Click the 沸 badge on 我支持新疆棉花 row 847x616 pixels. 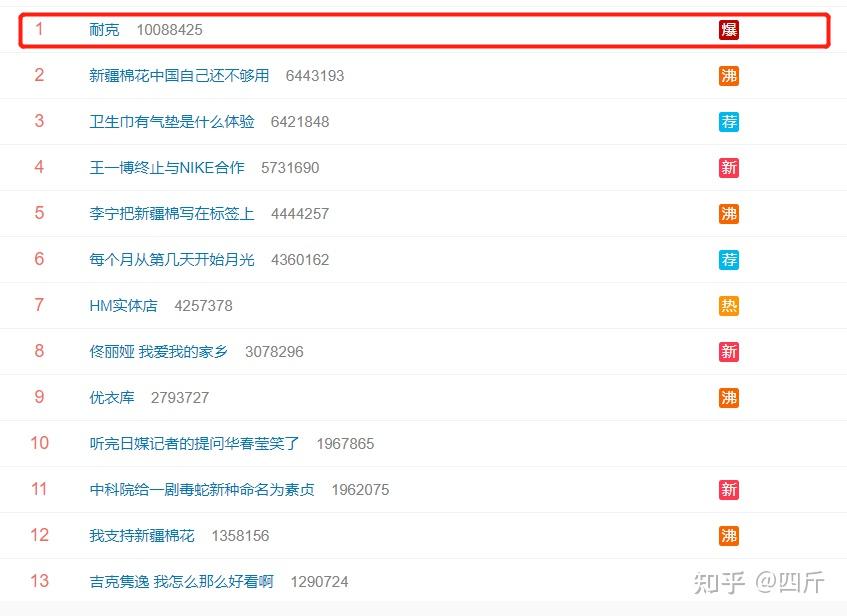(x=729, y=535)
